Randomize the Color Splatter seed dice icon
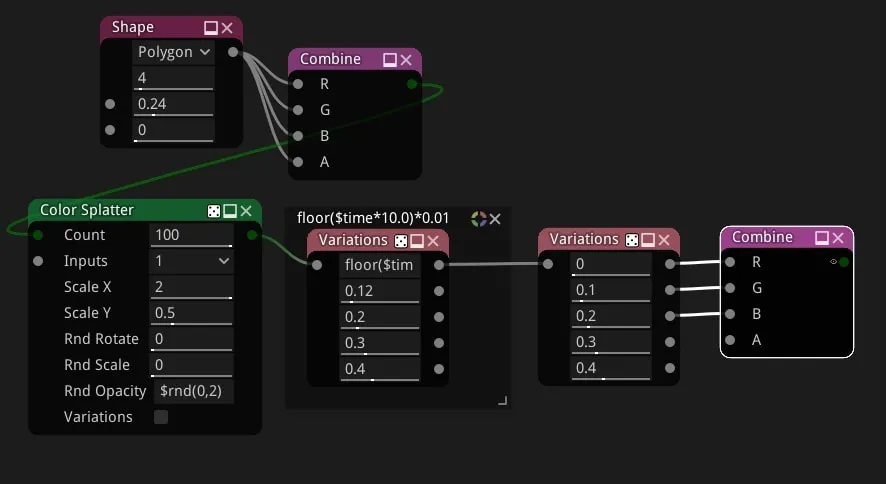This screenshot has width=886, height=484. [x=214, y=211]
